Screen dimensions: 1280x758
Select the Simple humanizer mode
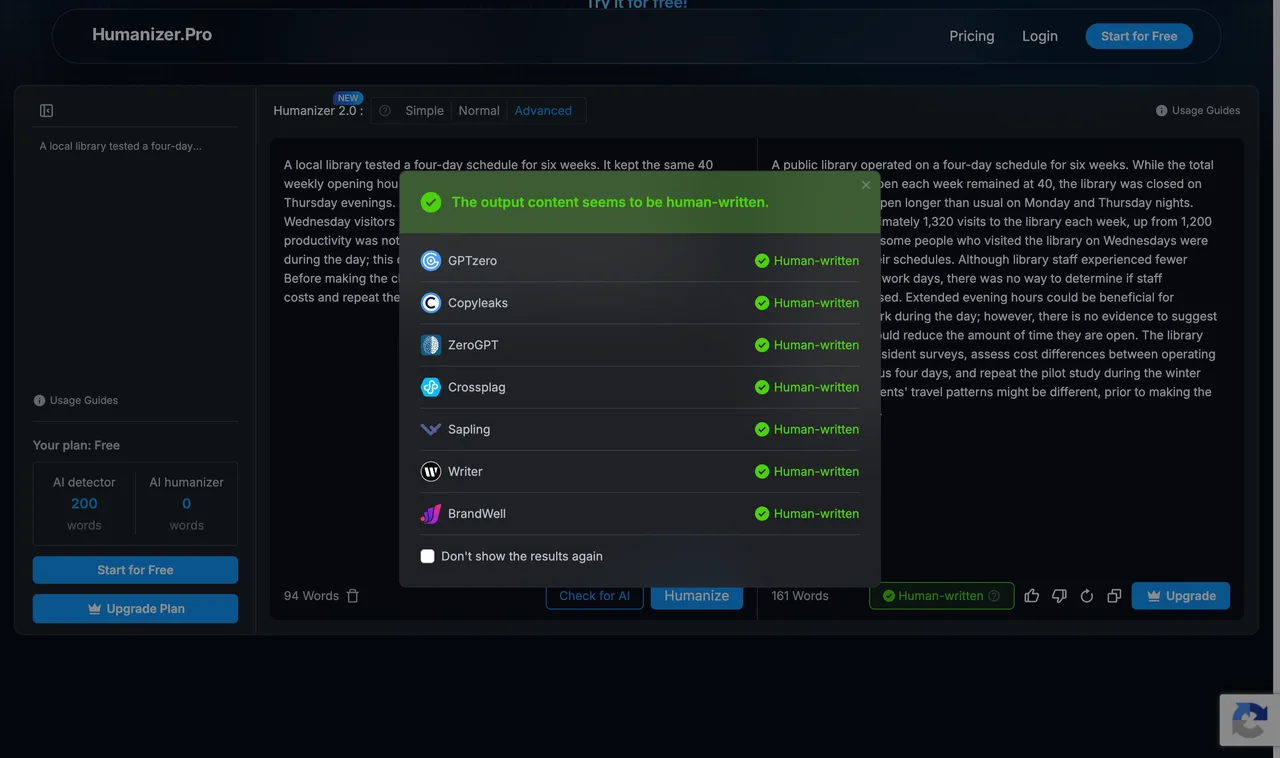[x=424, y=111]
